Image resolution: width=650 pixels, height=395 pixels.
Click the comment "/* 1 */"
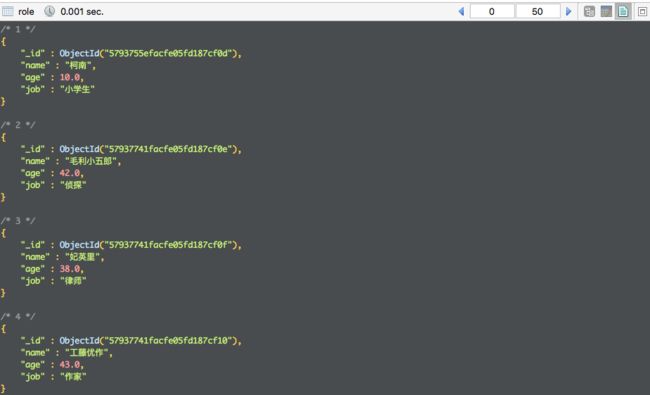pyautogui.click(x=18, y=29)
